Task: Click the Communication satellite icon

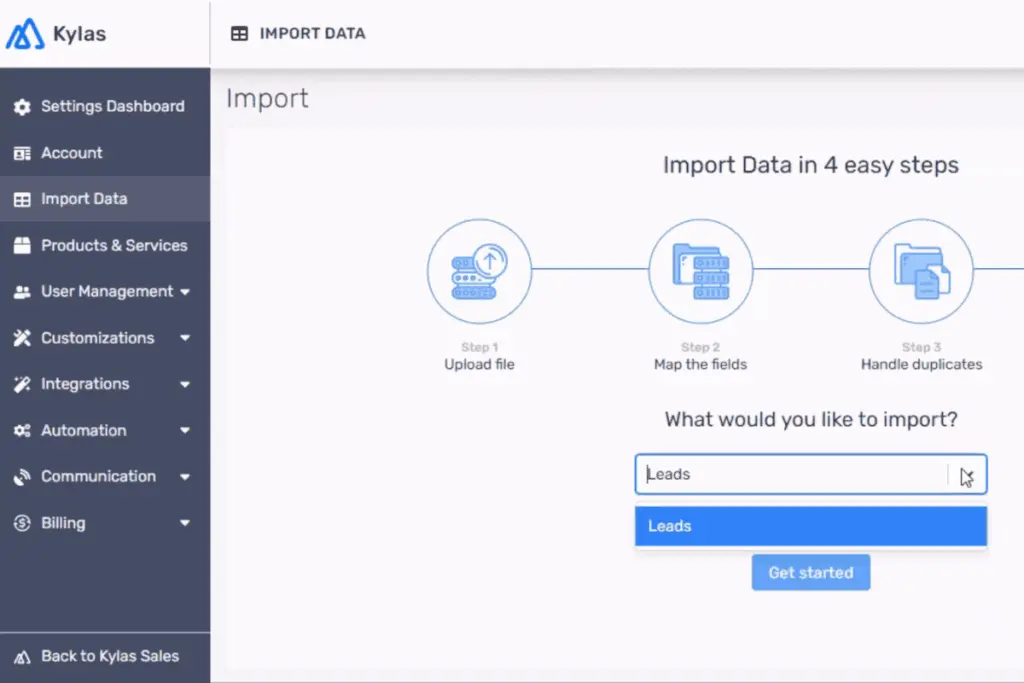Action: (x=22, y=477)
